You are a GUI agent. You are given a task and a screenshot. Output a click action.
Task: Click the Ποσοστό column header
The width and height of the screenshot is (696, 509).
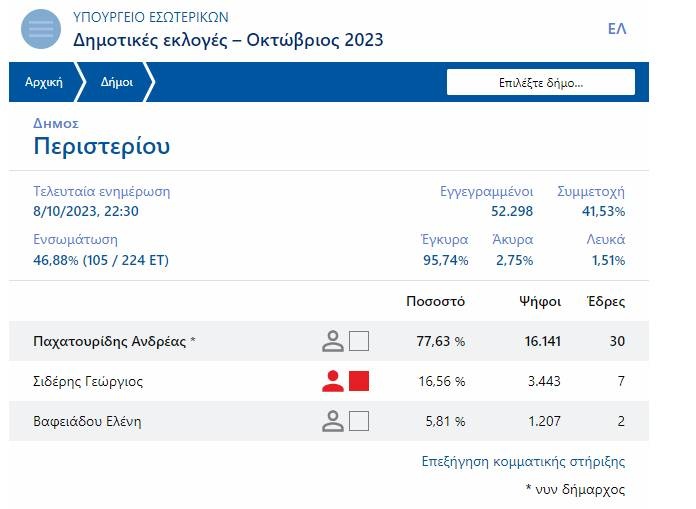(x=436, y=301)
